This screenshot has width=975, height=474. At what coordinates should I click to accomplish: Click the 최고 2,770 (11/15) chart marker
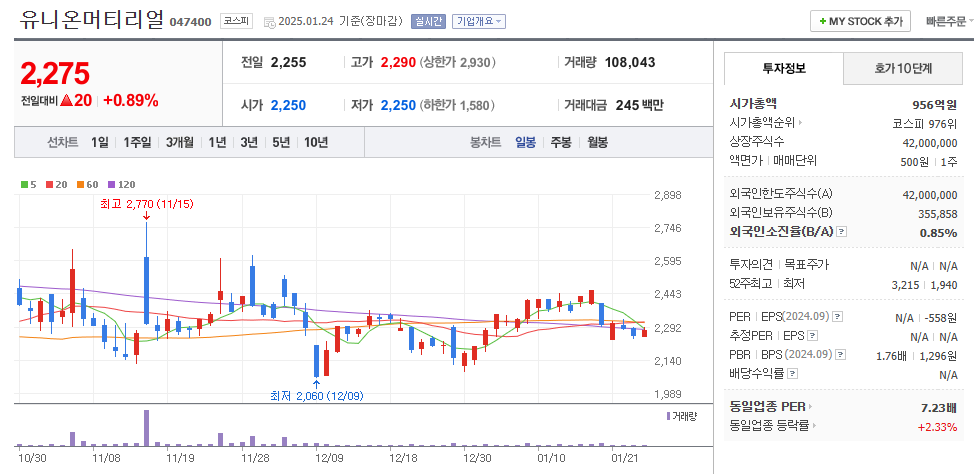tap(147, 204)
